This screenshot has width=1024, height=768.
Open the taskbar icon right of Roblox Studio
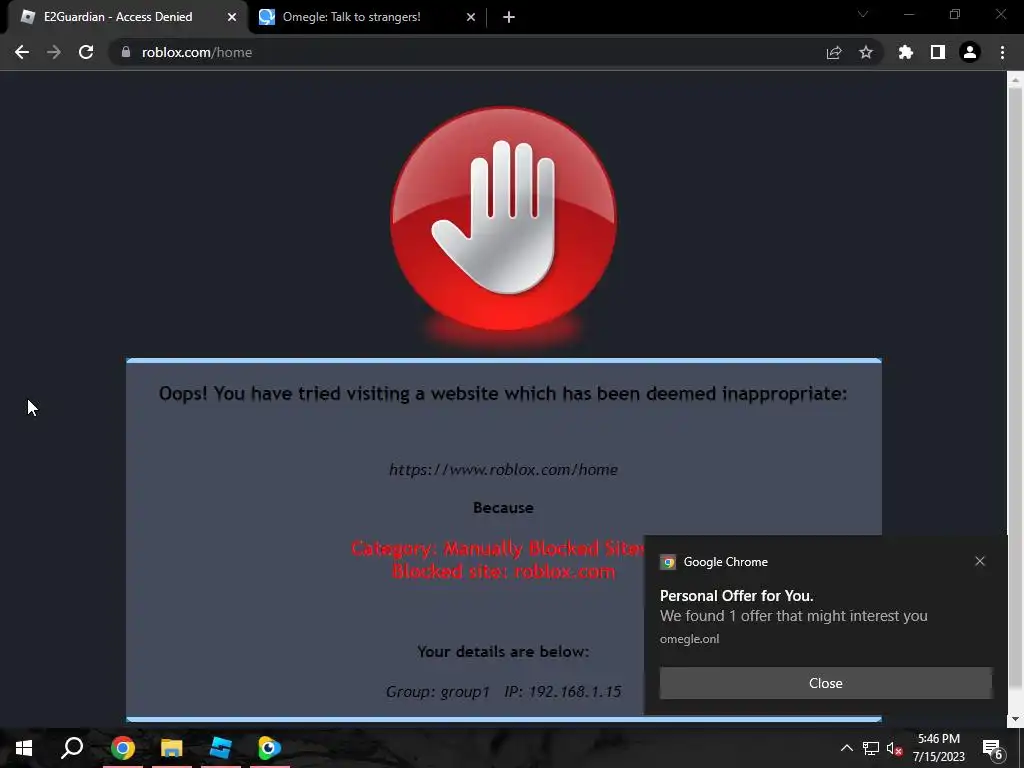pyautogui.click(x=269, y=748)
